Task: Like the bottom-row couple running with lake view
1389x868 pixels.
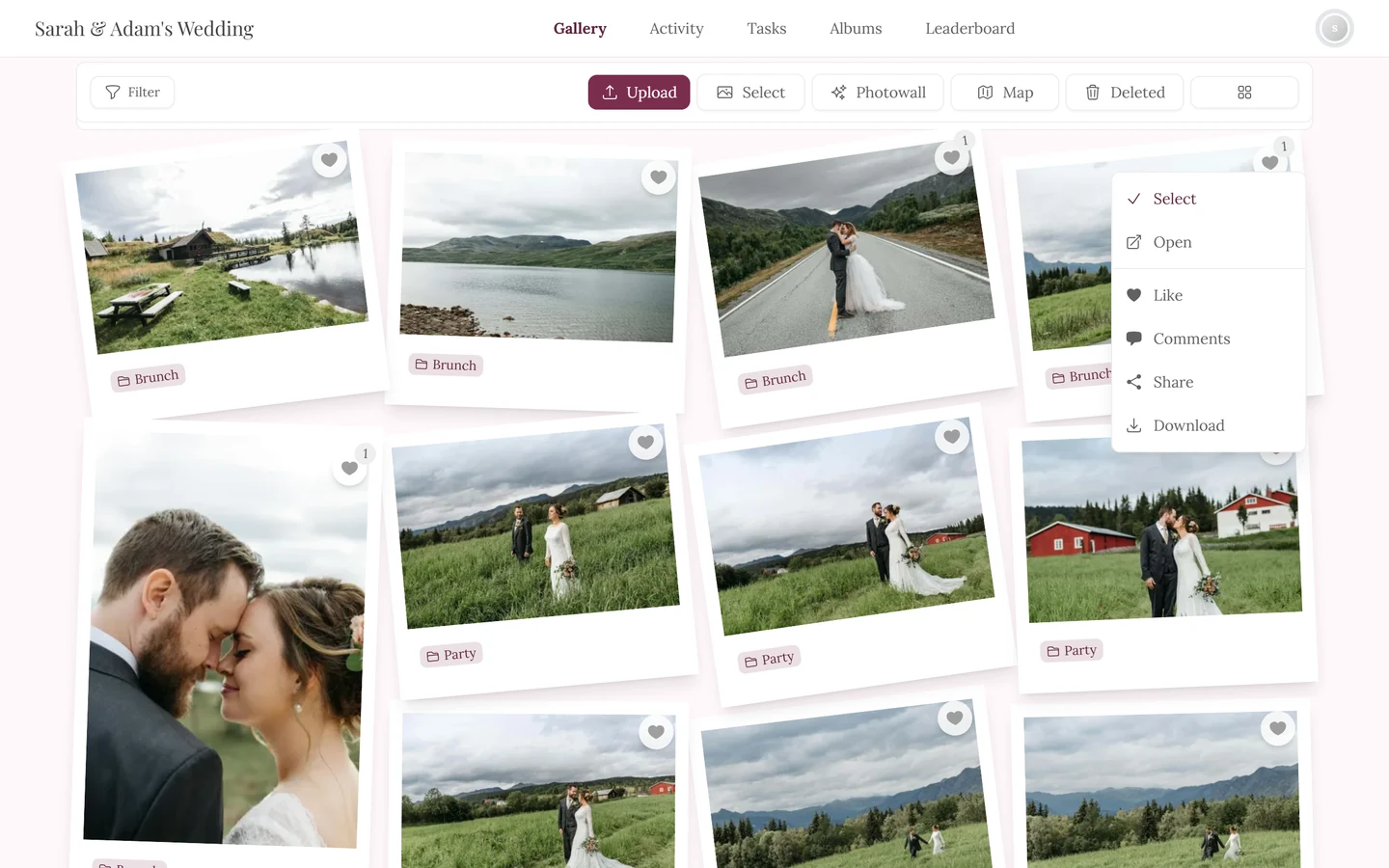Action: 955,718
